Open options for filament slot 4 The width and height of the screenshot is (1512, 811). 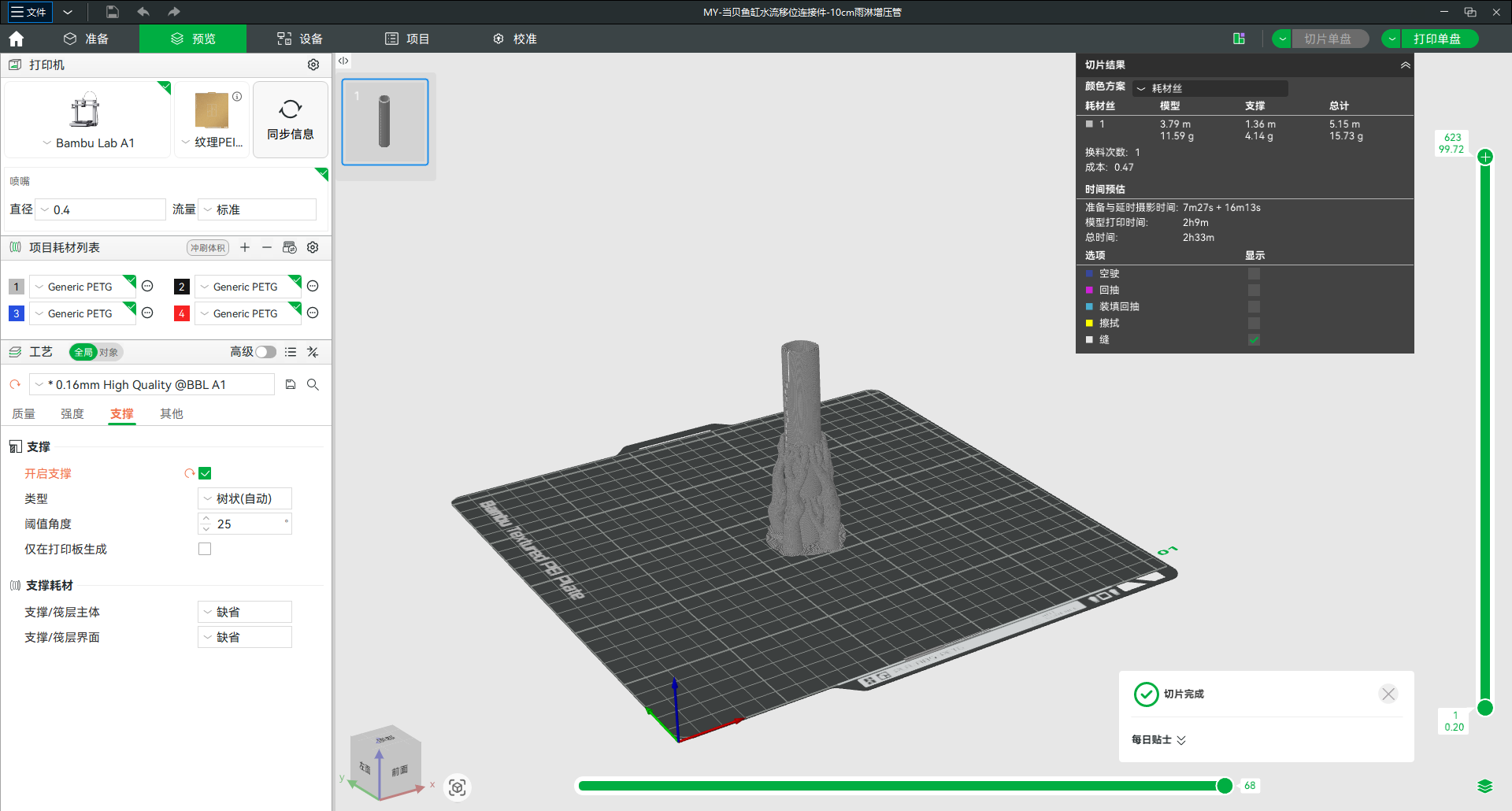pos(313,313)
